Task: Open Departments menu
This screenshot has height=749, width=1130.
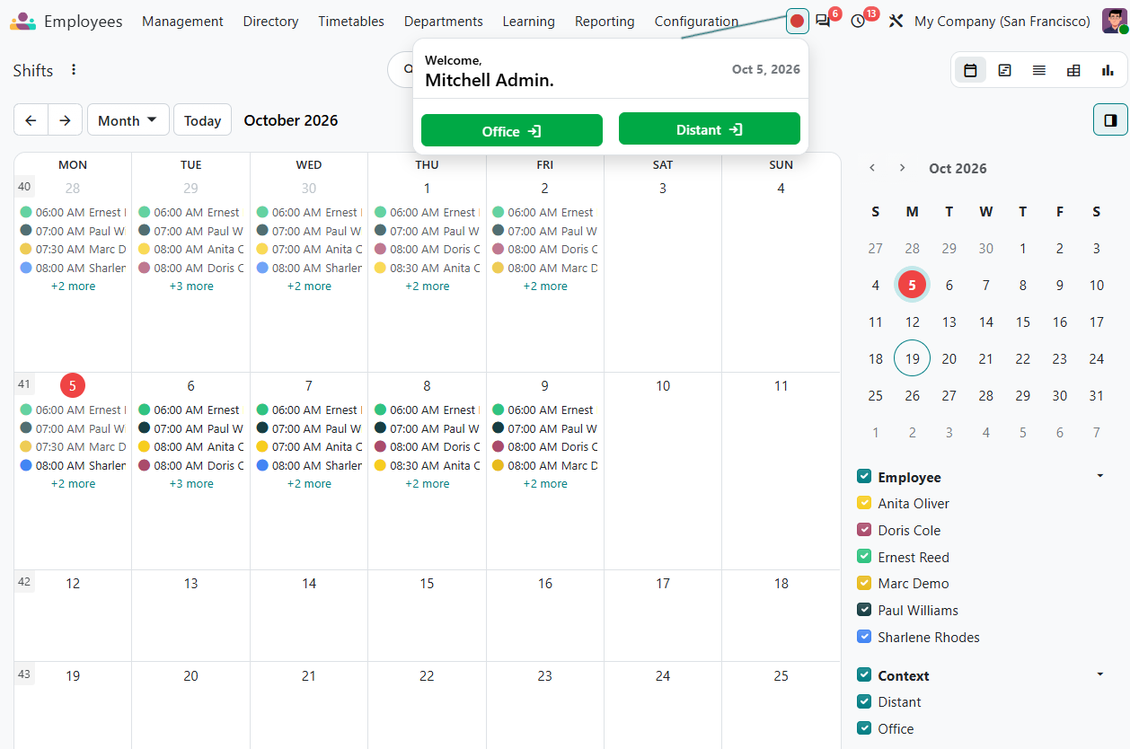Action: click(x=443, y=21)
